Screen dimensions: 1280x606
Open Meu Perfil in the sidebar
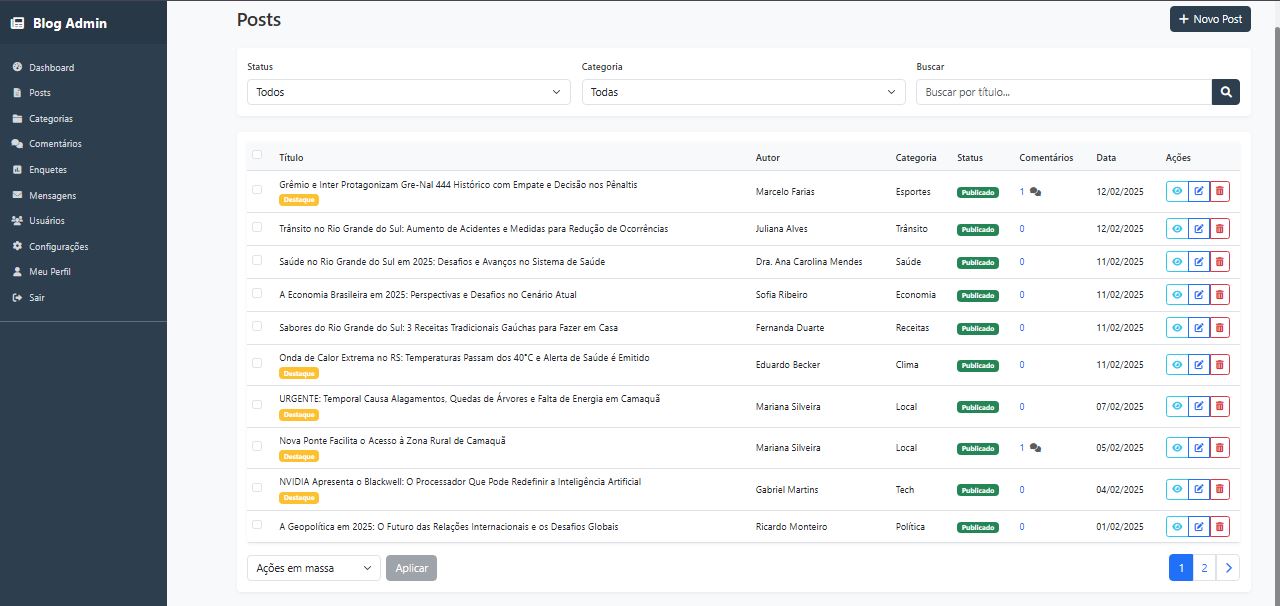pyautogui.click(x=49, y=272)
